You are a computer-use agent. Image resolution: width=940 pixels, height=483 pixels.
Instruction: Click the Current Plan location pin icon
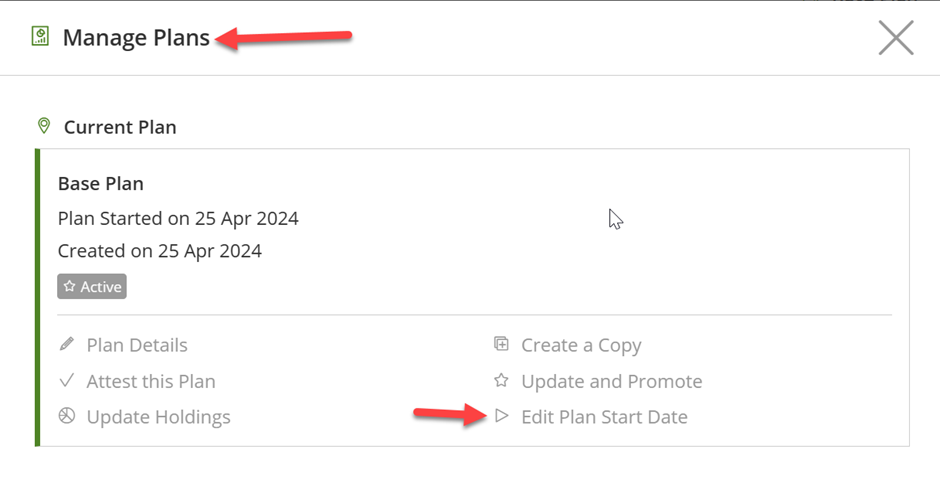pos(44,126)
